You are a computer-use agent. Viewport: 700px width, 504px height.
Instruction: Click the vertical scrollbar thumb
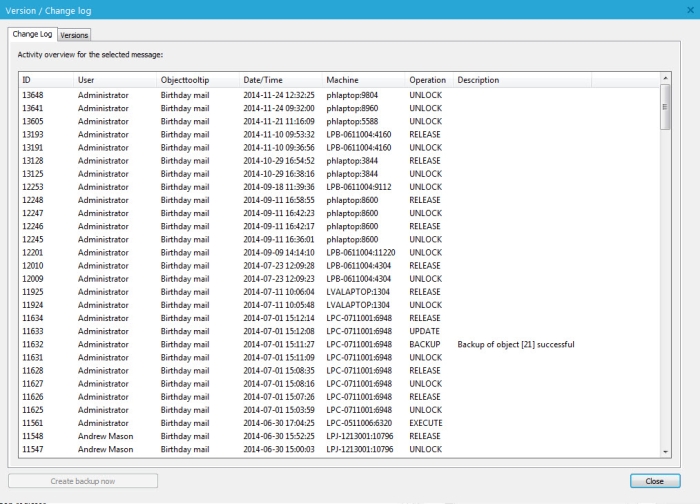click(665, 108)
